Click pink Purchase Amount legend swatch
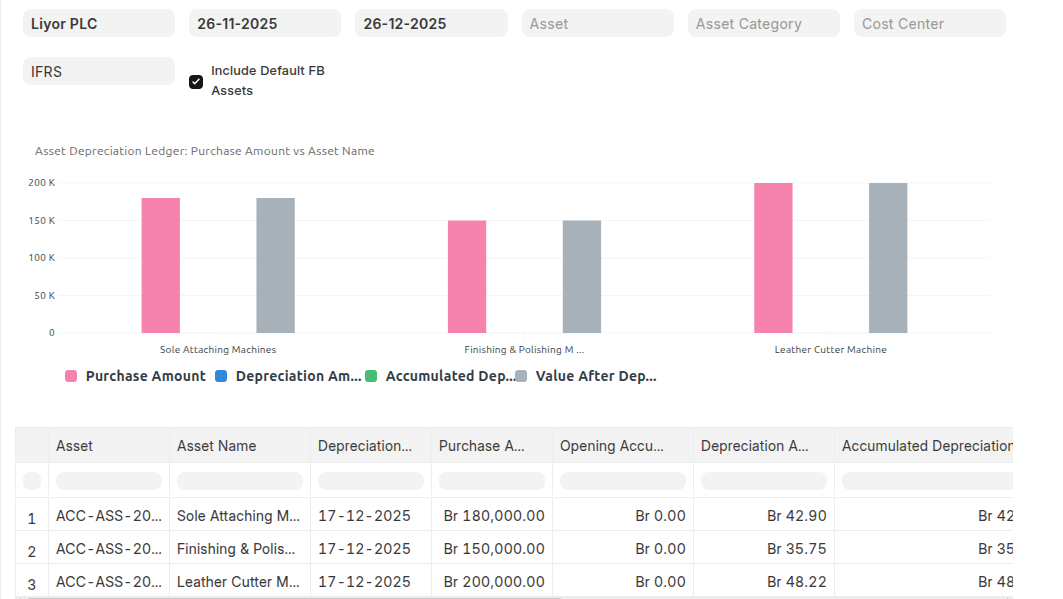Viewport: 1063px width, 599px height. coord(71,376)
